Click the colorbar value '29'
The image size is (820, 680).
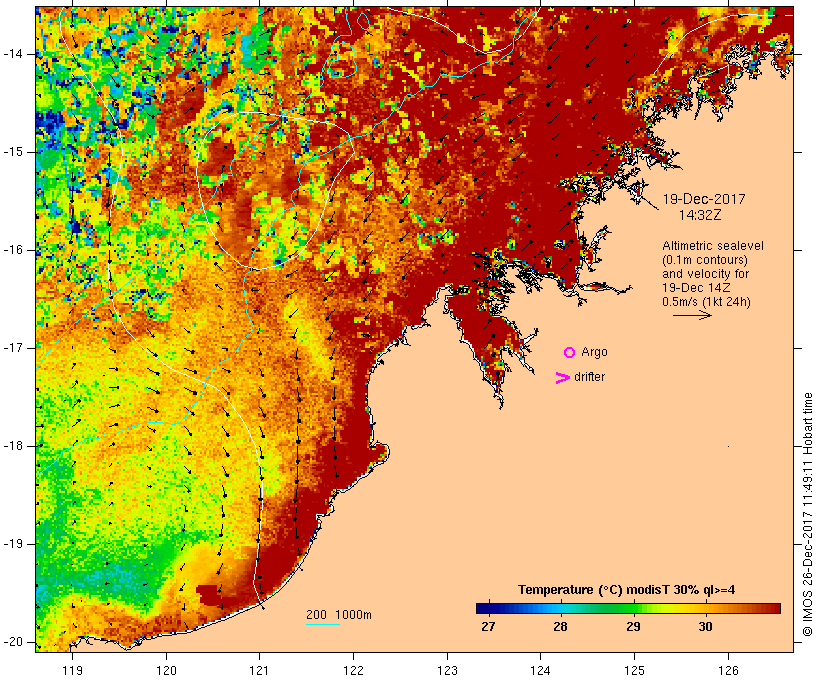click(633, 627)
